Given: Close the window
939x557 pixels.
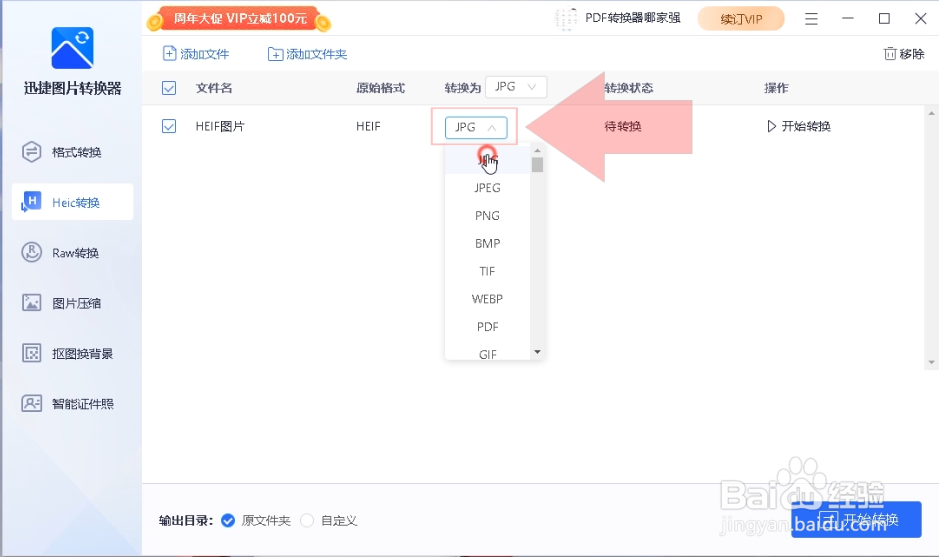Looking at the screenshot, I should [x=921, y=19].
